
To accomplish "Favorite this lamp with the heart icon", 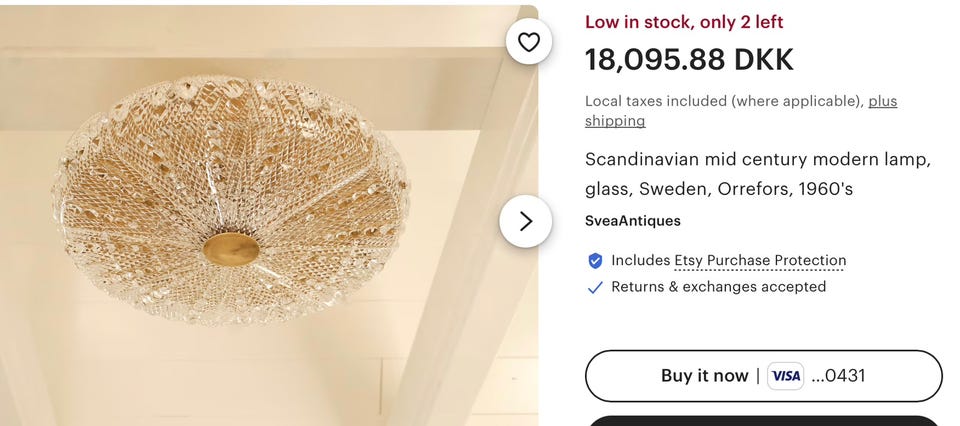I will (x=529, y=41).
